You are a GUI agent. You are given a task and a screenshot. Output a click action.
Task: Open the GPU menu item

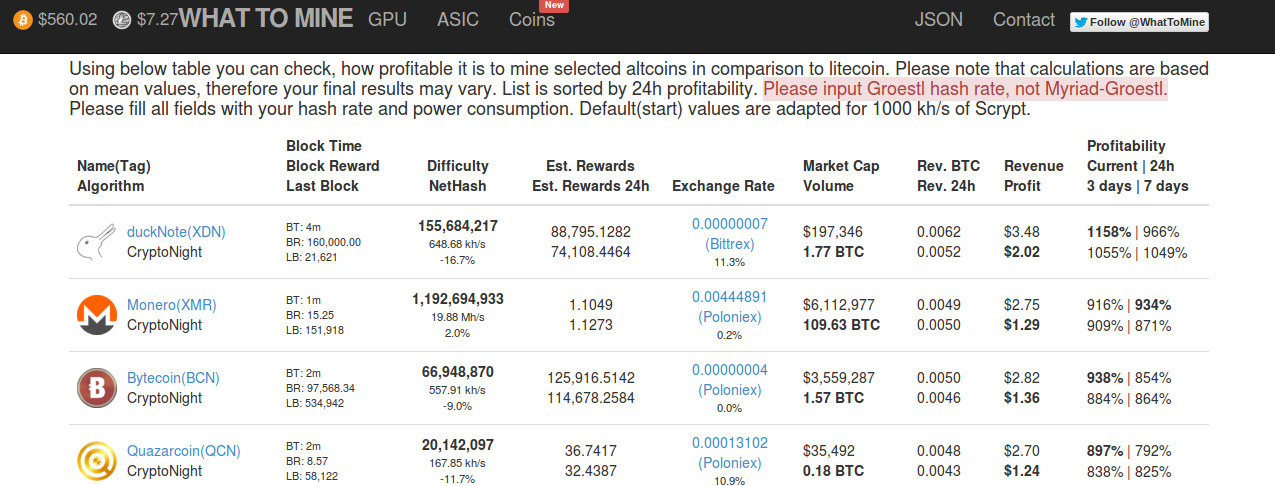pos(387,20)
